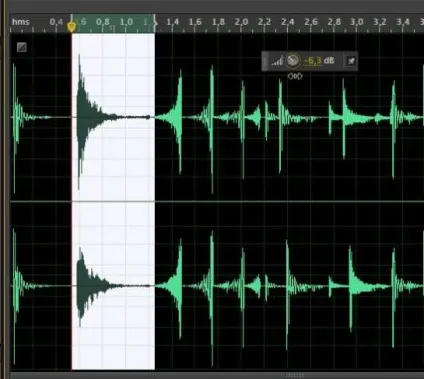Click the volume adjust knob in the HUD
The image size is (424, 379).
(293, 61)
